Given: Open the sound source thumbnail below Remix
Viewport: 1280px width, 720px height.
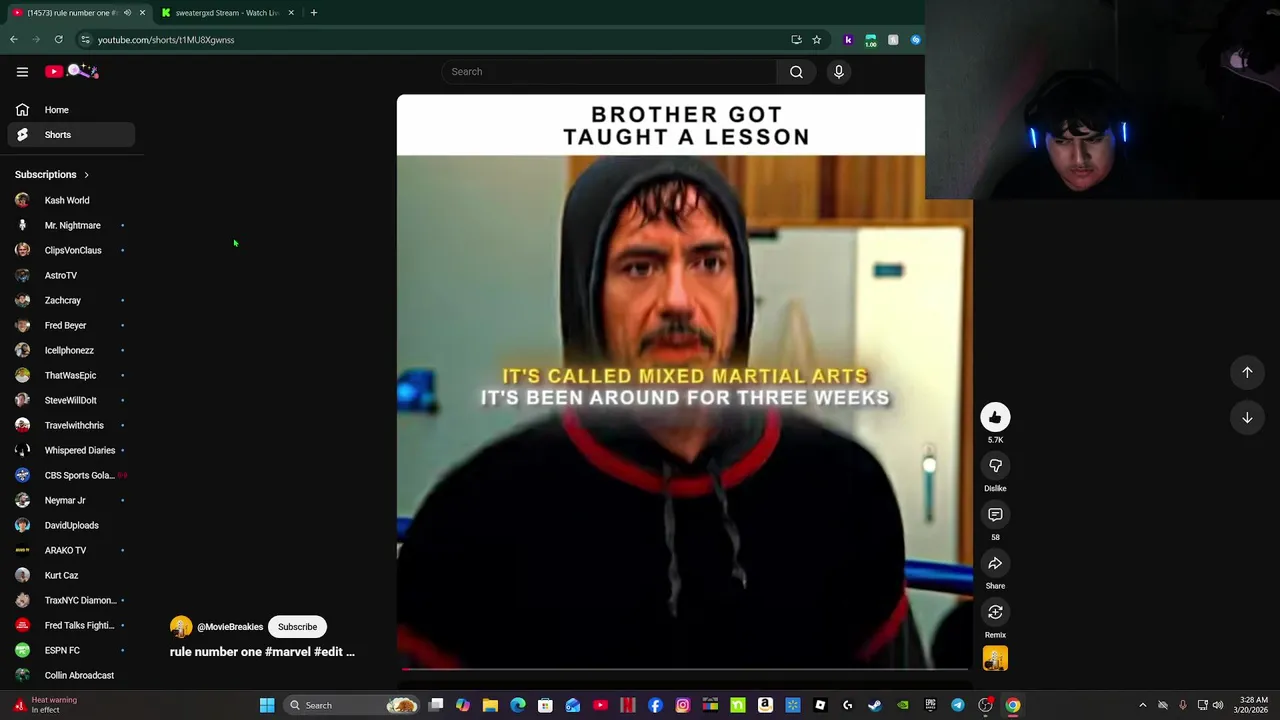Looking at the screenshot, I should pyautogui.click(x=995, y=658).
